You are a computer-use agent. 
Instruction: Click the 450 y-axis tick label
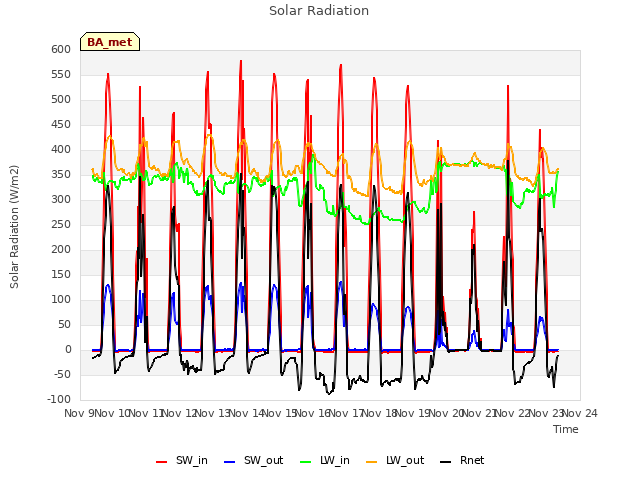61,124
